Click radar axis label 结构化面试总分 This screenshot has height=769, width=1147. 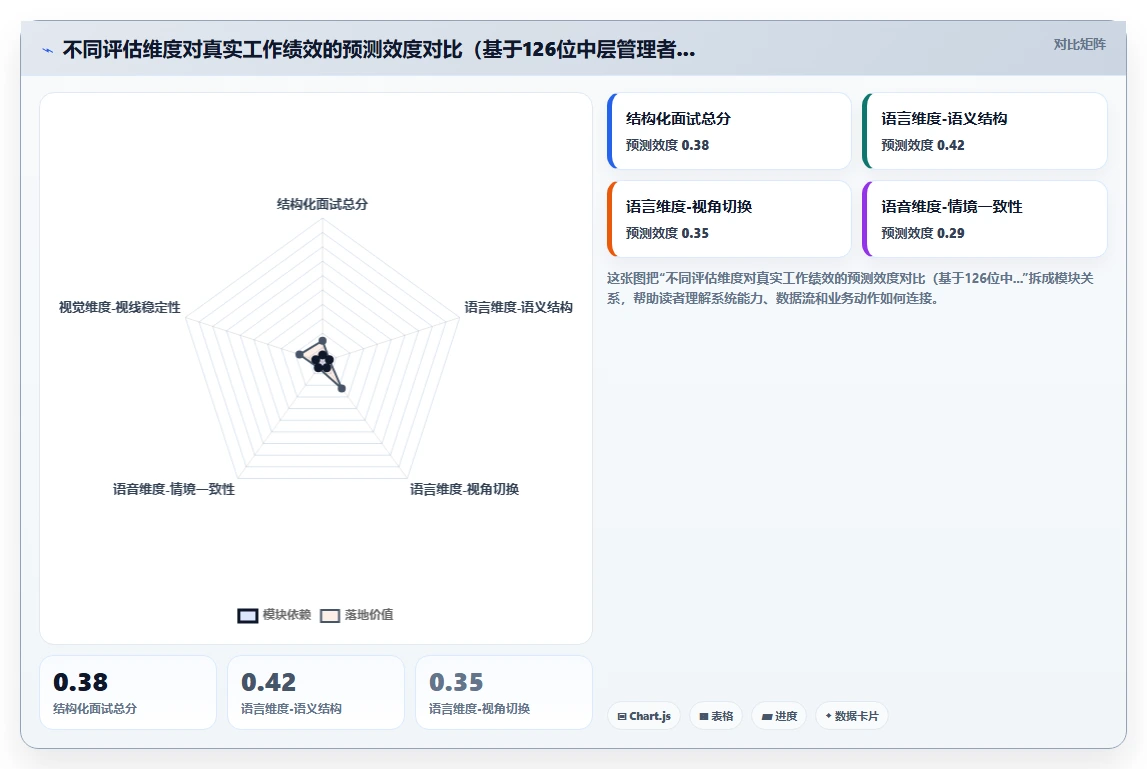322,204
